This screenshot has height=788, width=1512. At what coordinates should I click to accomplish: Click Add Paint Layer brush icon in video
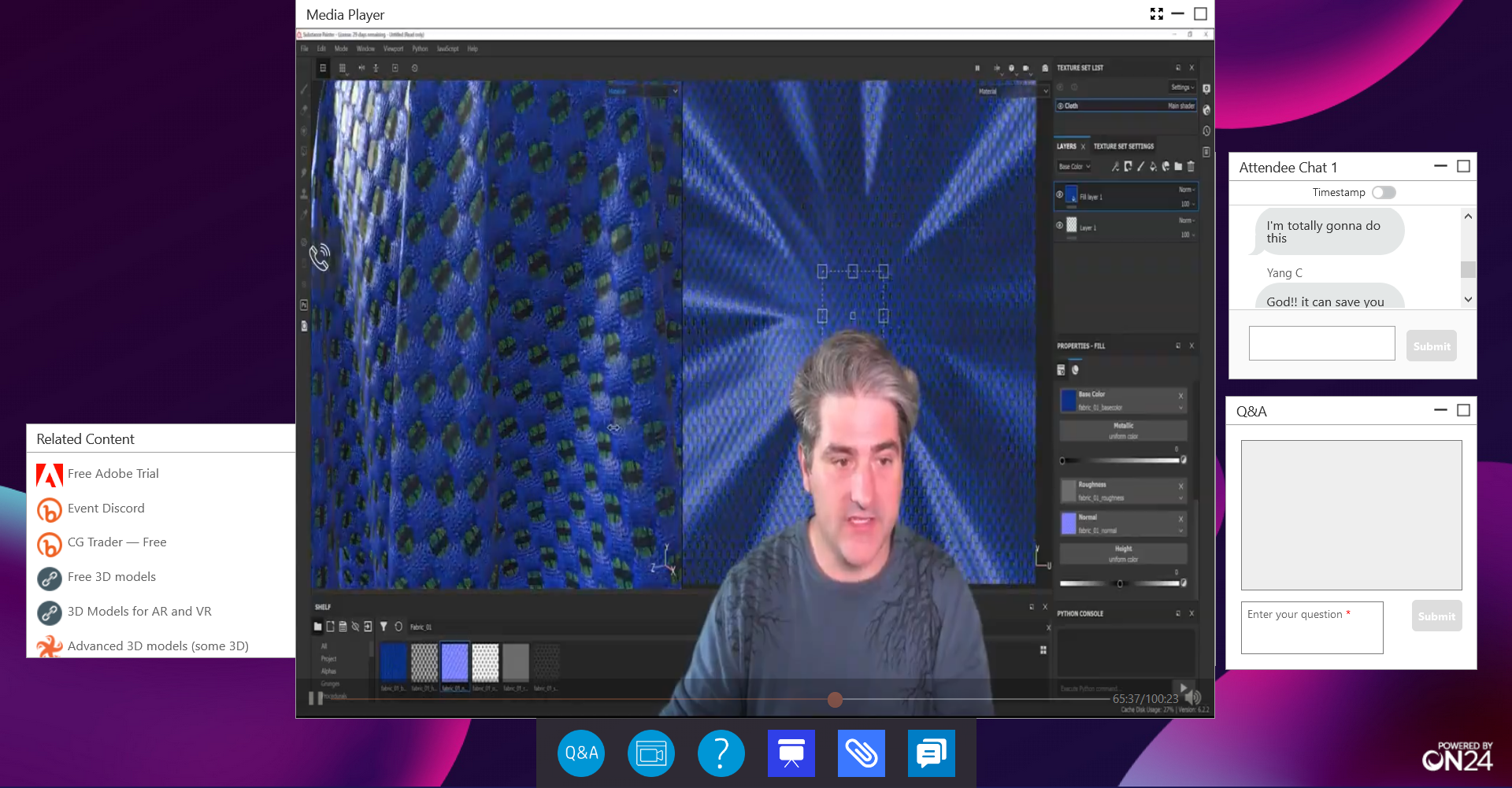(1140, 167)
